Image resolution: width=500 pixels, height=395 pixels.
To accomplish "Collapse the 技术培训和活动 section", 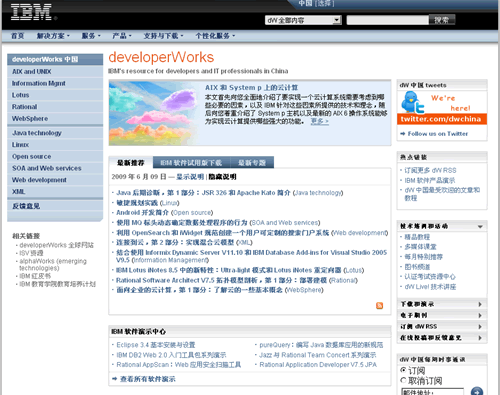I will pos(442,226).
